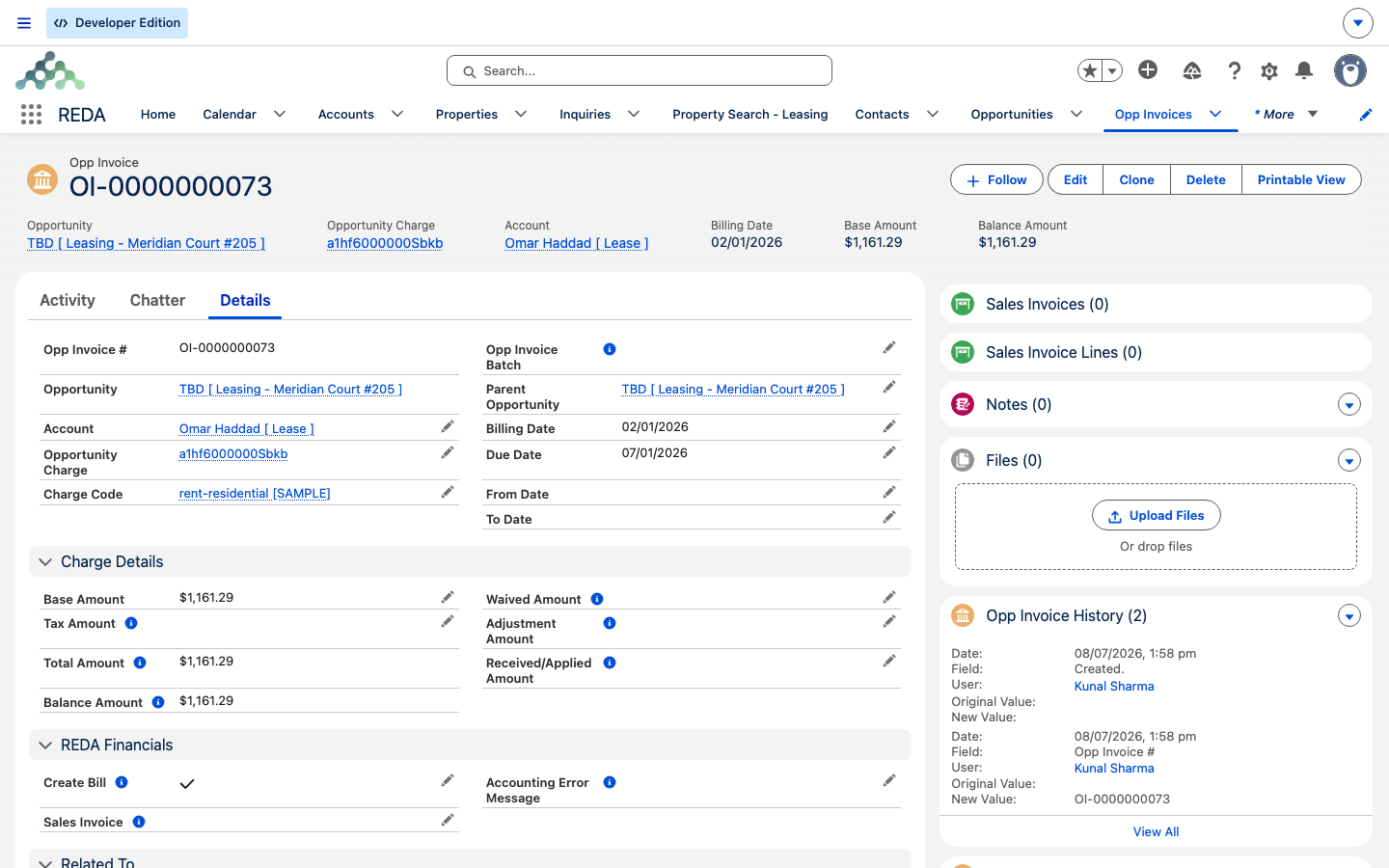
Task: Expand the top-right circular dropdown arrow
Action: point(1358,22)
